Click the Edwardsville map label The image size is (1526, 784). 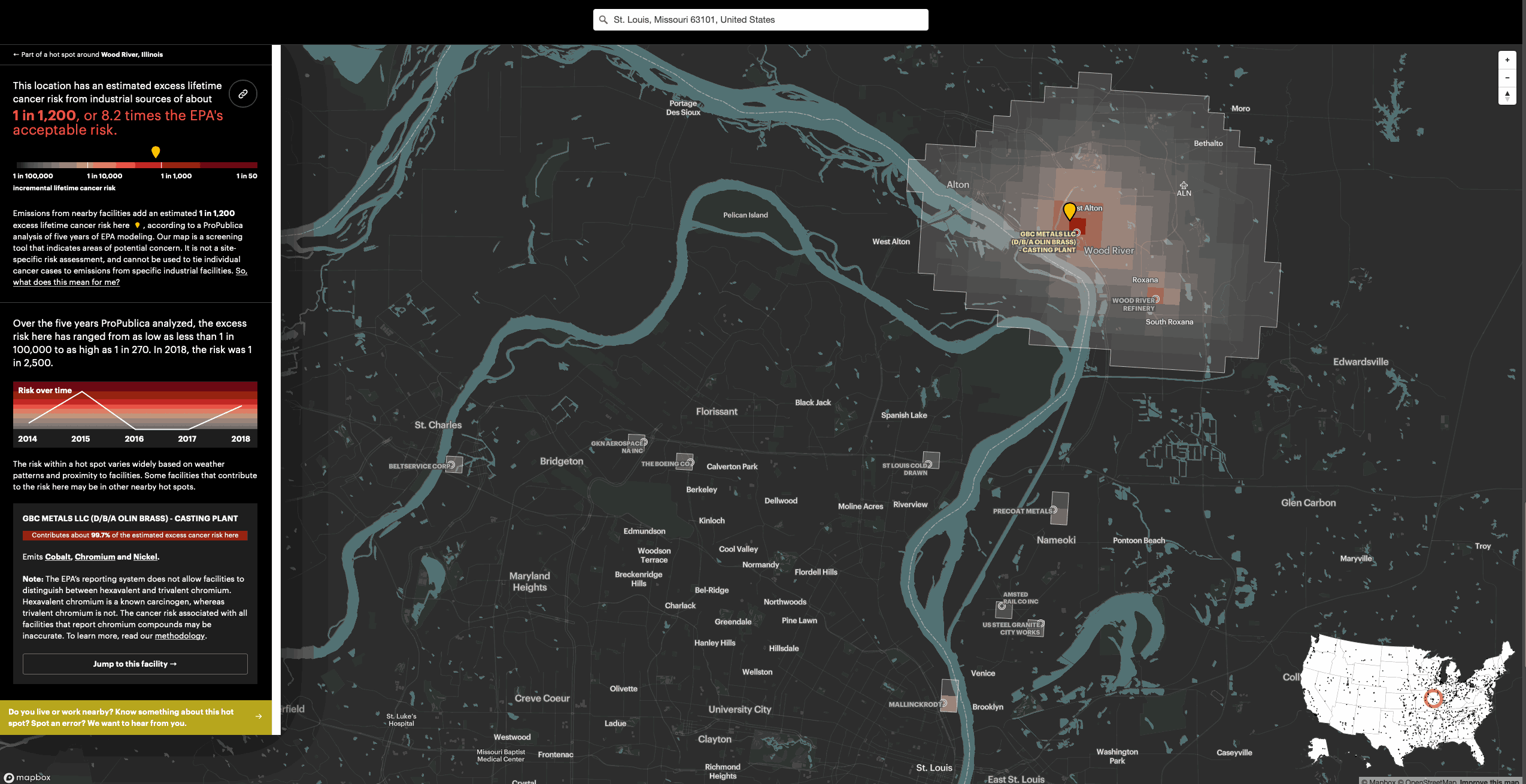pyautogui.click(x=1361, y=361)
